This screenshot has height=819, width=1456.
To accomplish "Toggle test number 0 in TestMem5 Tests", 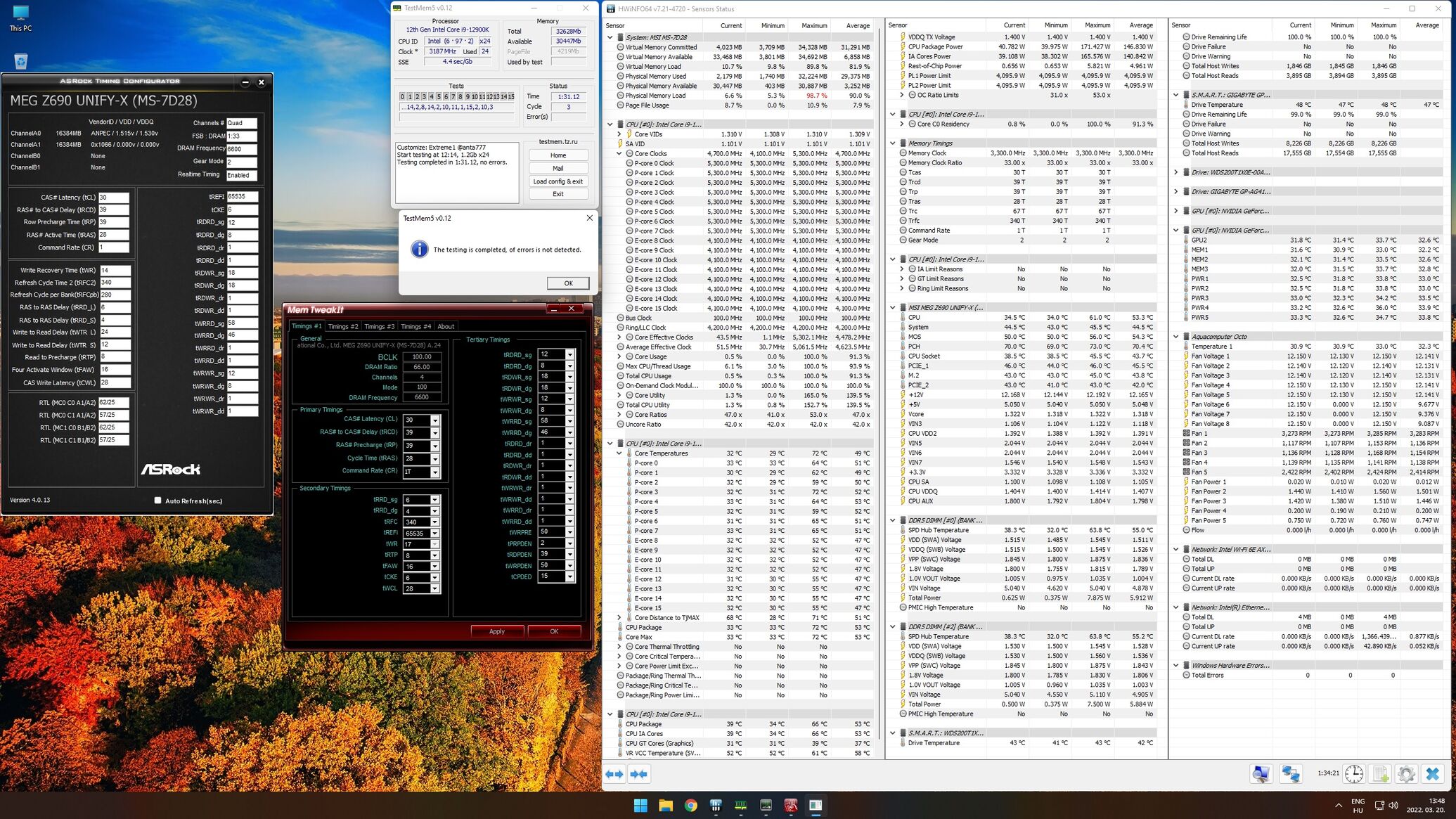I will coord(402,97).
